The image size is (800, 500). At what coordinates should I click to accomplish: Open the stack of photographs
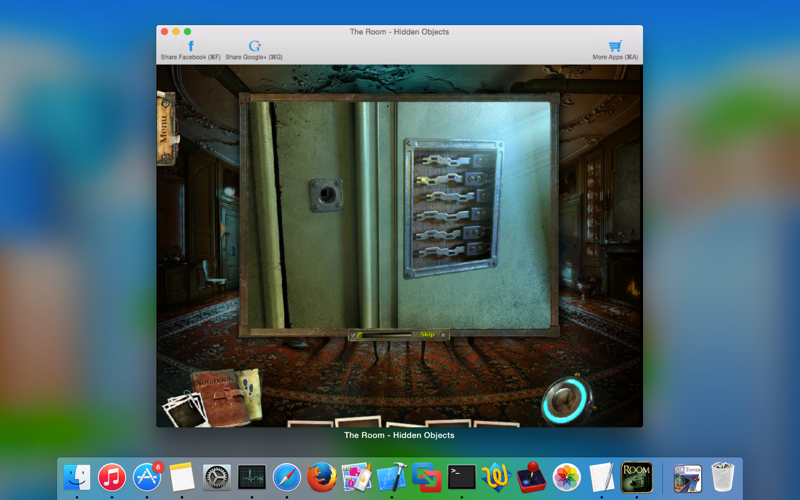point(184,409)
